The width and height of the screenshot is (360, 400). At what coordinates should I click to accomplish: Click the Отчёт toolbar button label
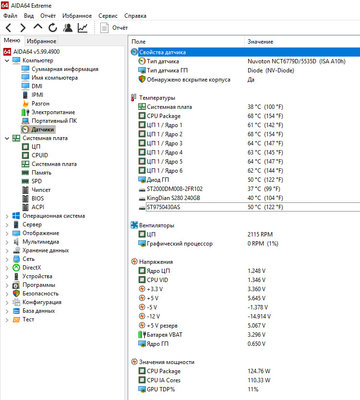(120, 28)
